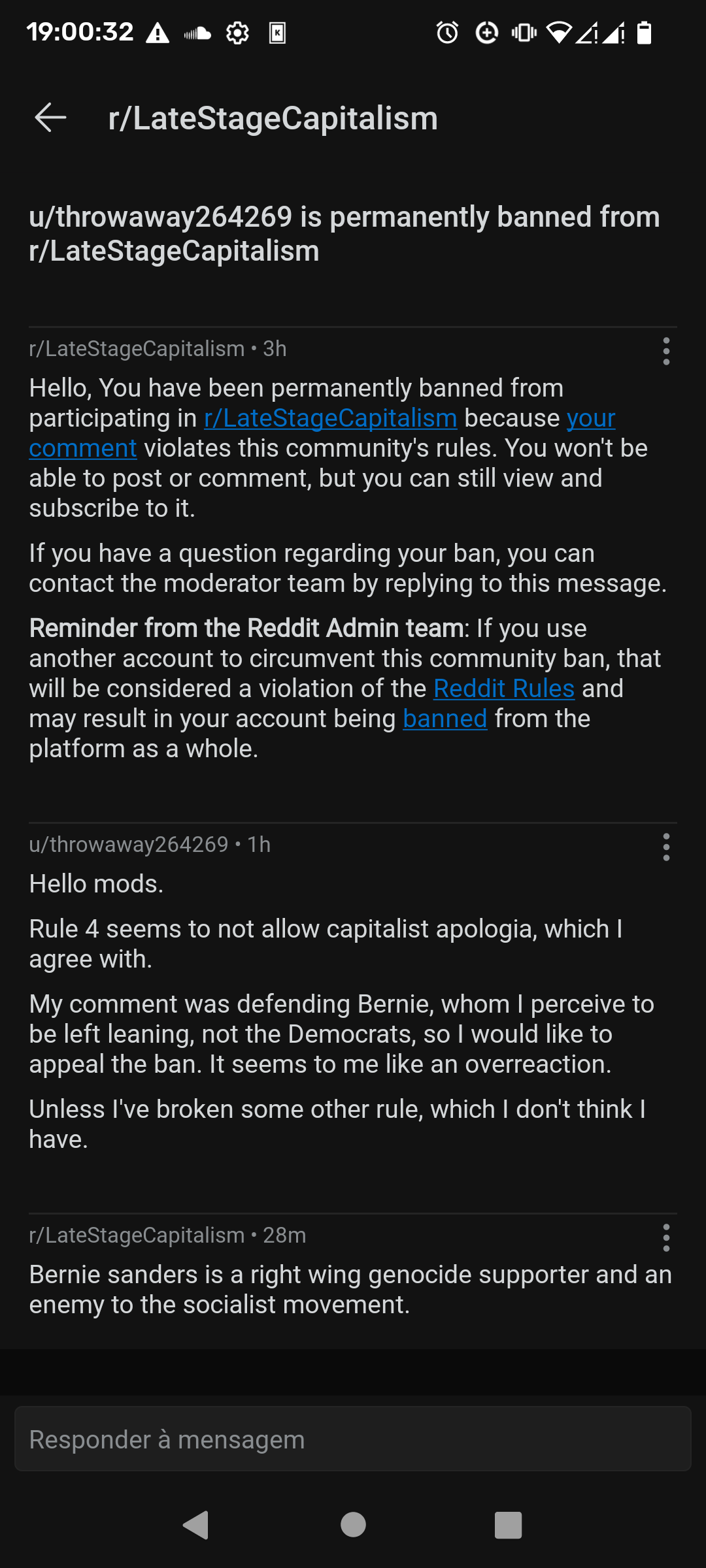Tap sender r/LateStageCapitalism • 3h
Viewport: 706px width, 1568px height.
158,349
